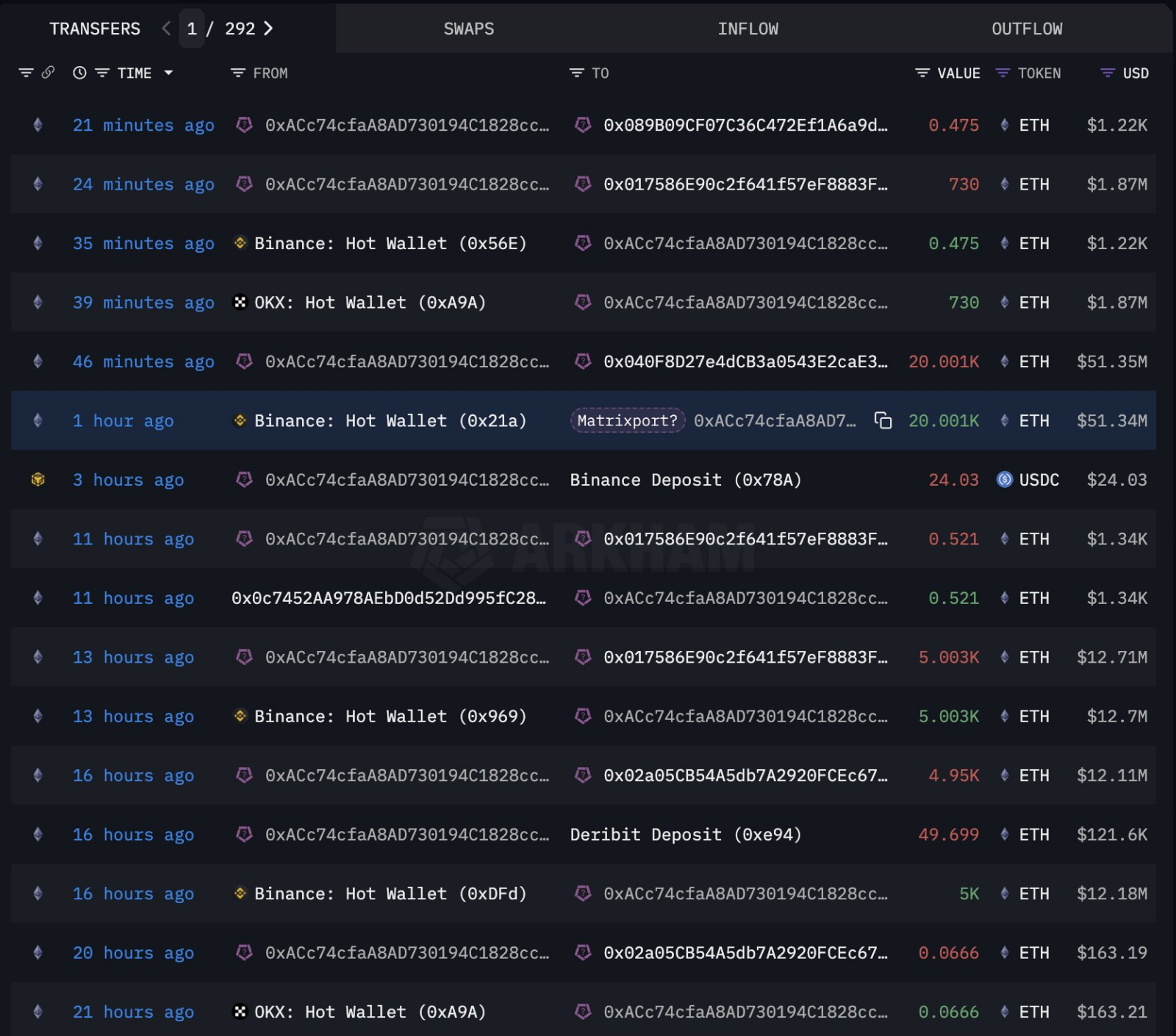Click the link chain icon in header
The image size is (1176, 1036).
[x=49, y=73]
